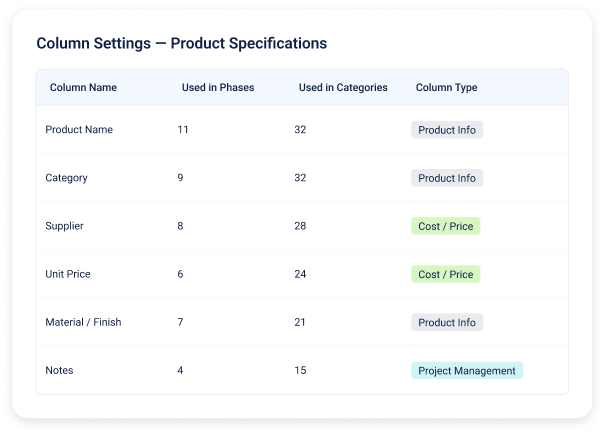Select the Project Management tag

(467, 370)
